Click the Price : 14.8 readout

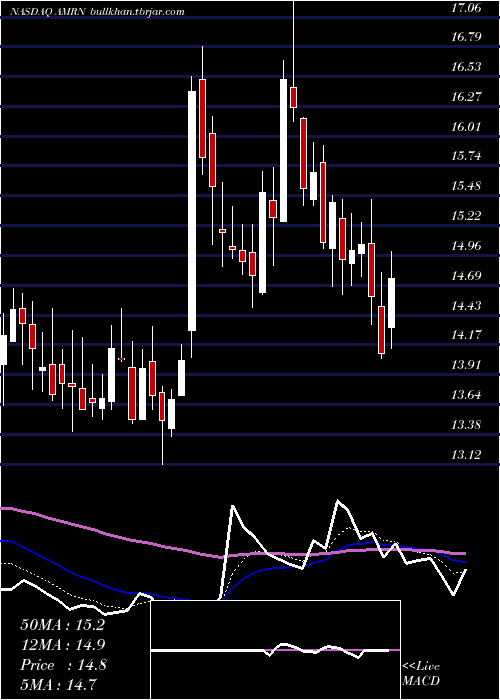[x=63, y=665]
